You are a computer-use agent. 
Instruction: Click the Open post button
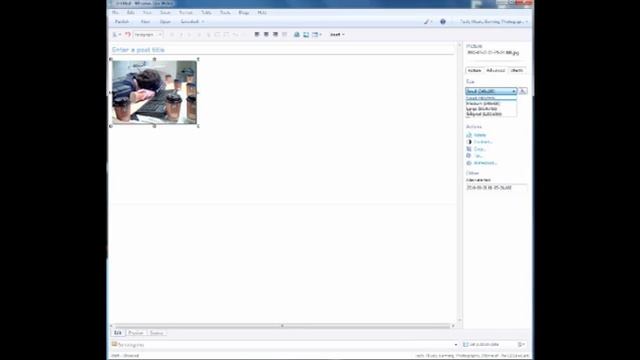pyautogui.click(x=165, y=22)
